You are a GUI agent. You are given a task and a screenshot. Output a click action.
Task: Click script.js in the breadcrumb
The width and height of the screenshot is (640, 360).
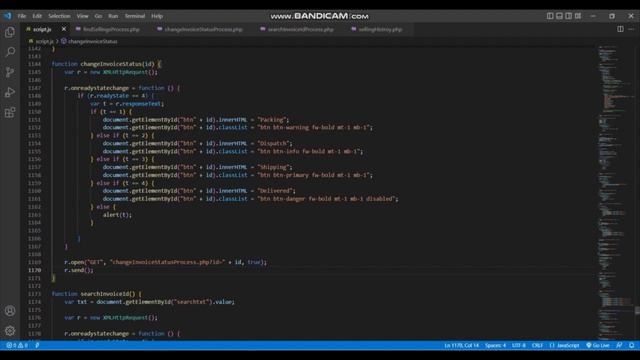click(x=44, y=41)
